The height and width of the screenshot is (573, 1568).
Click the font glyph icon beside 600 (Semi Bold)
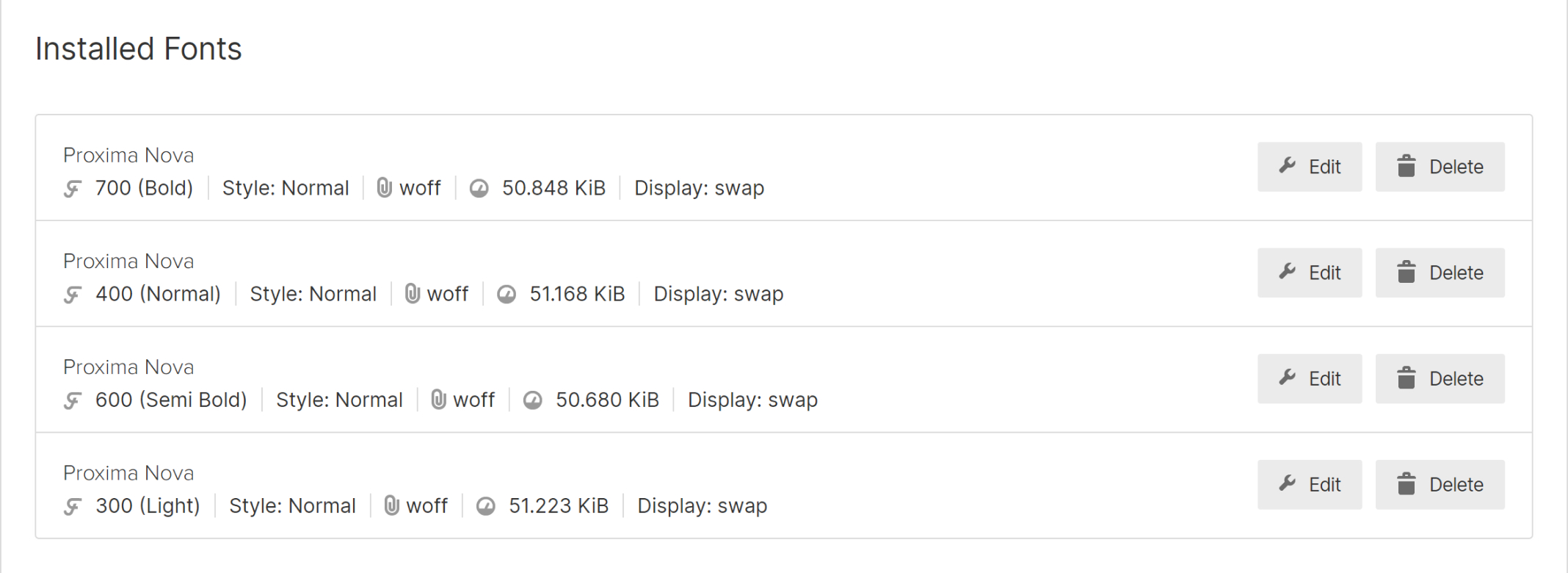coord(72,401)
